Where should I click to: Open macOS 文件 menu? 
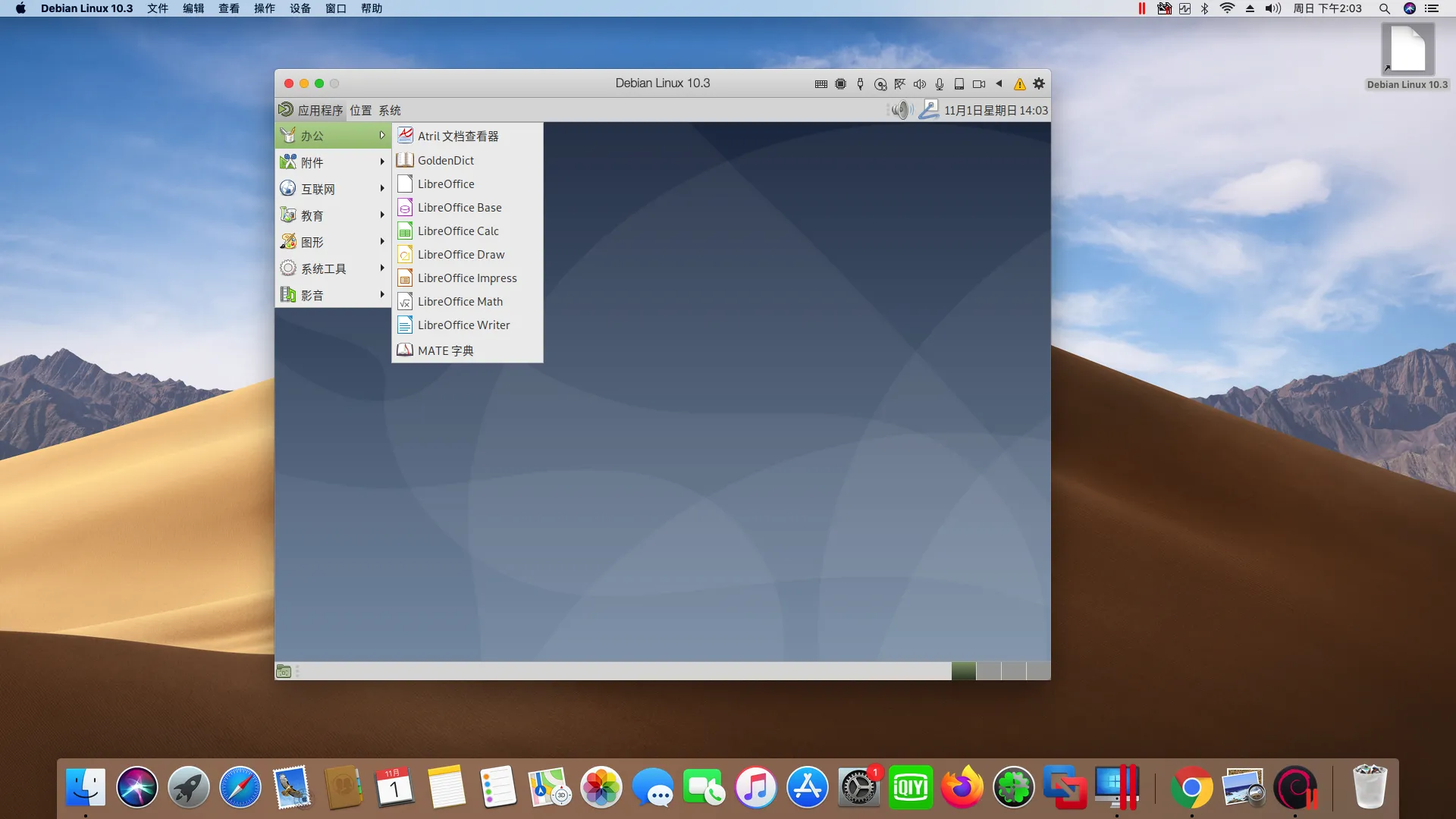pyautogui.click(x=158, y=8)
